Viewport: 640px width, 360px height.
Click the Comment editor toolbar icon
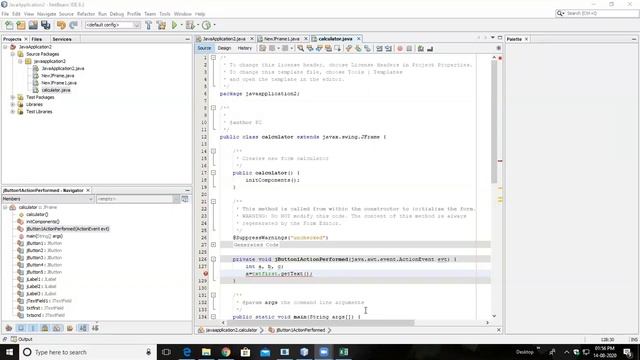421,48
